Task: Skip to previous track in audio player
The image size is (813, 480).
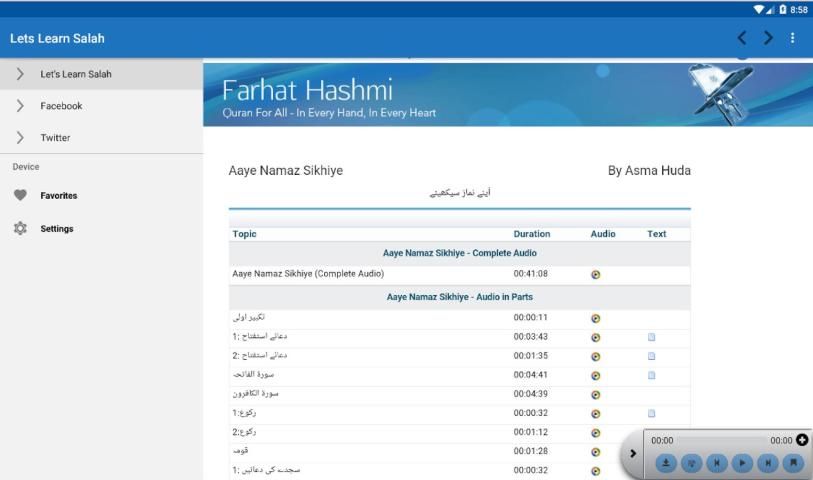Action: click(717, 463)
